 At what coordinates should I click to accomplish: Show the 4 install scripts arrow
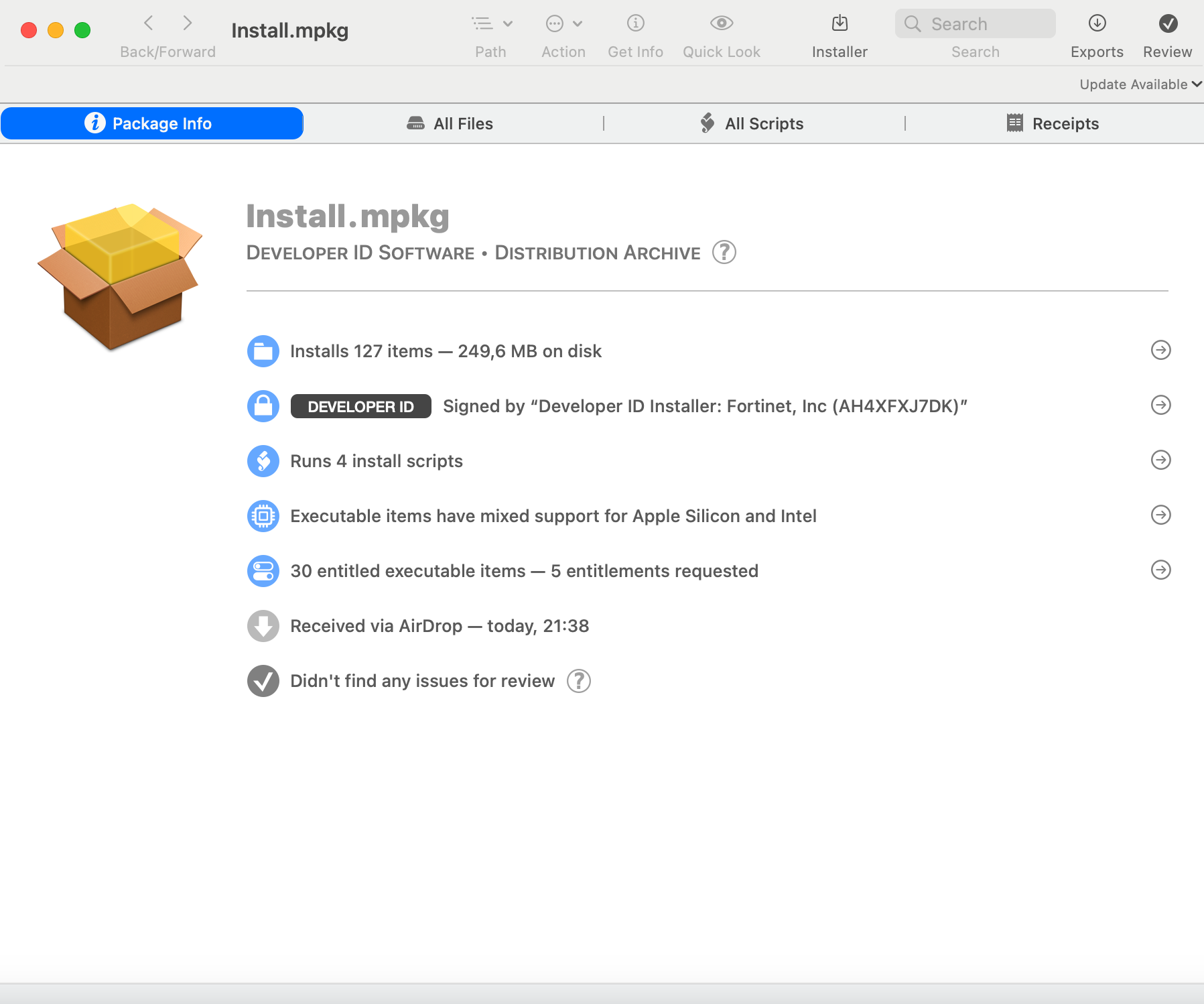(1160, 460)
